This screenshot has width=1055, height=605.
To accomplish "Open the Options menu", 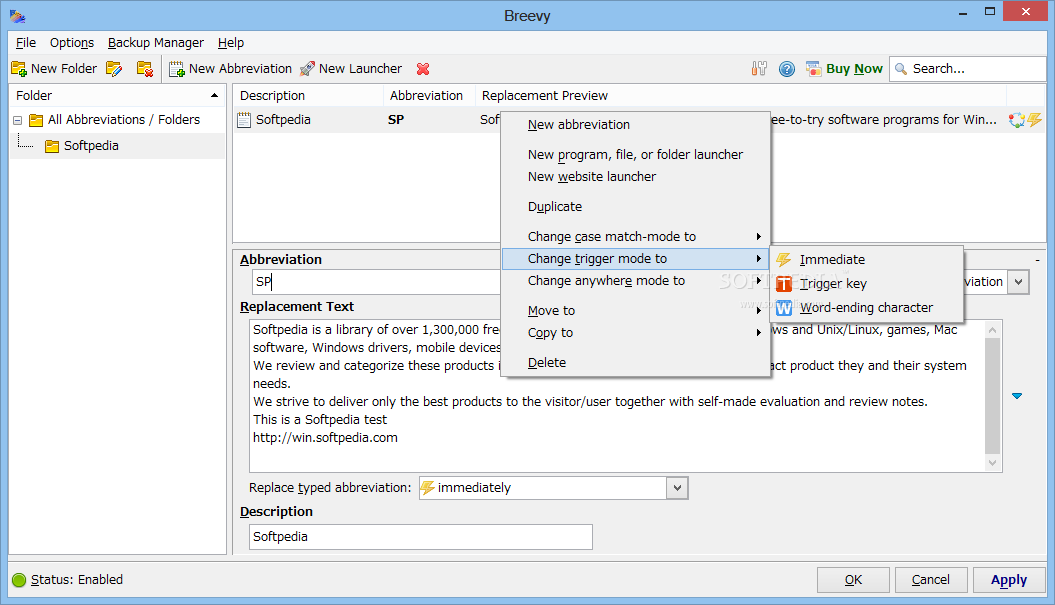I will click(72, 42).
